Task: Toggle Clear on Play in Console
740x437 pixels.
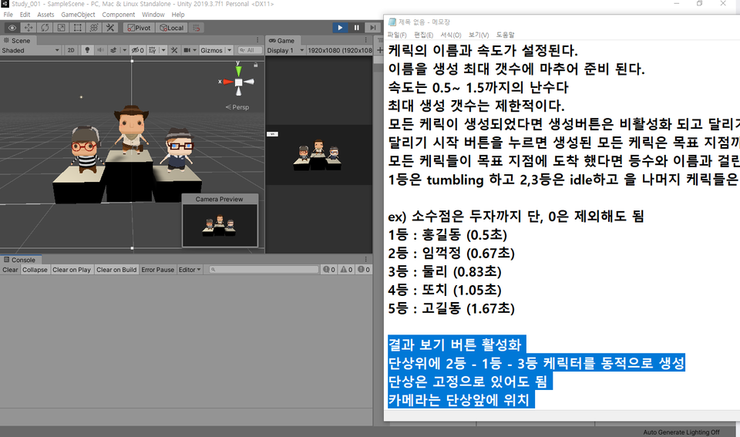Action: [x=71, y=269]
